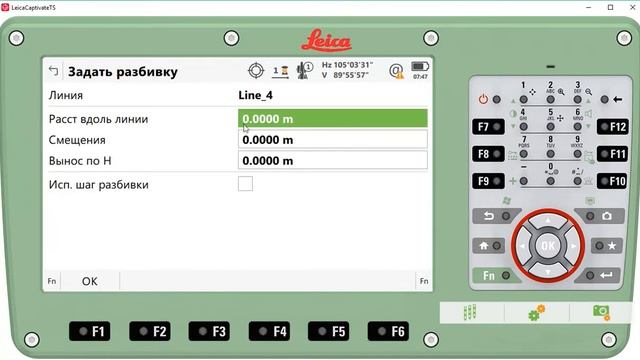This screenshot has height=360, width=640.
Task: Click the F1 function key
Action: click(90, 331)
